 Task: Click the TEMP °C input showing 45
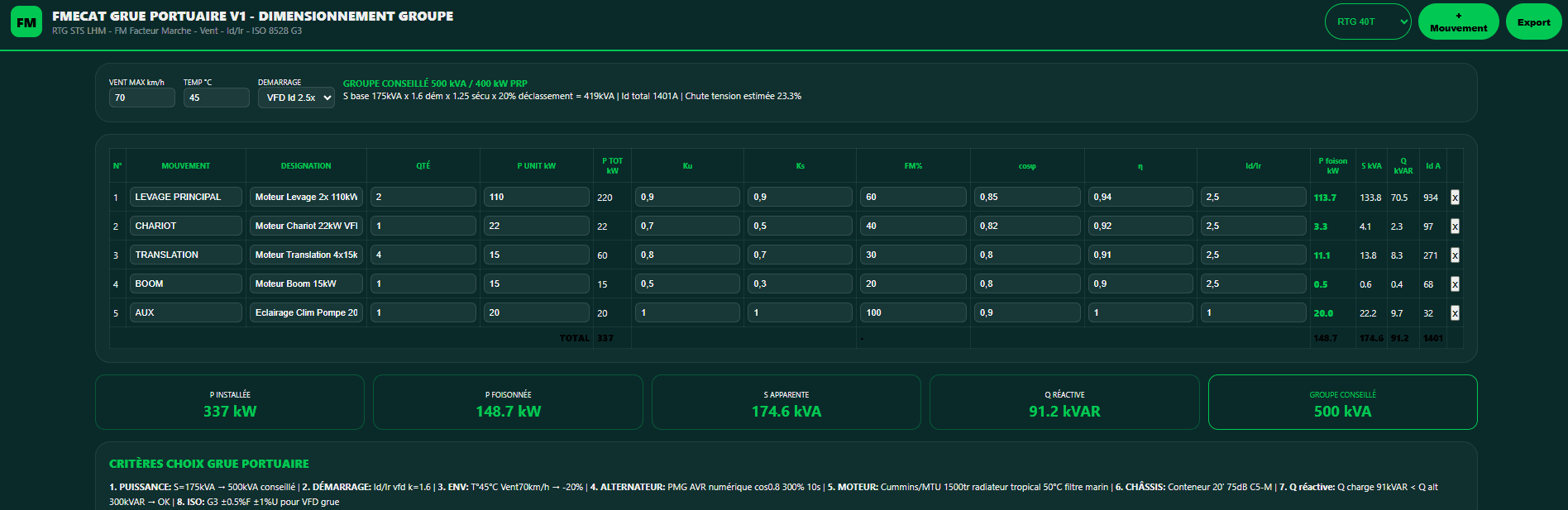[216, 98]
